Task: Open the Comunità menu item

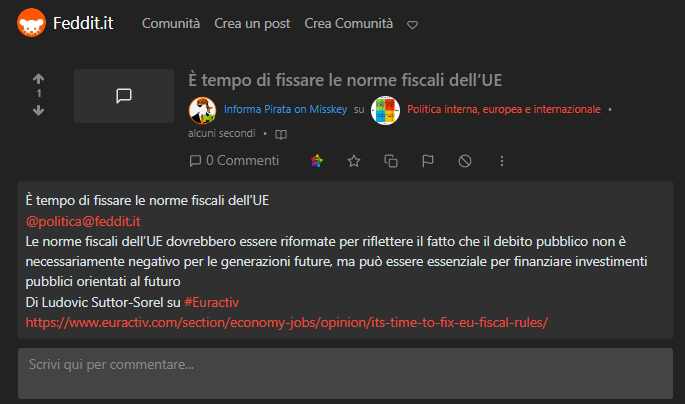Action: pyautogui.click(x=171, y=23)
